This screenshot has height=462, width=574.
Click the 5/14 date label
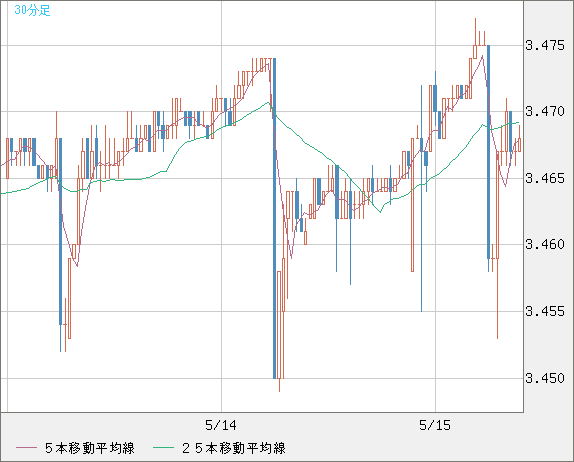pyautogui.click(x=221, y=425)
